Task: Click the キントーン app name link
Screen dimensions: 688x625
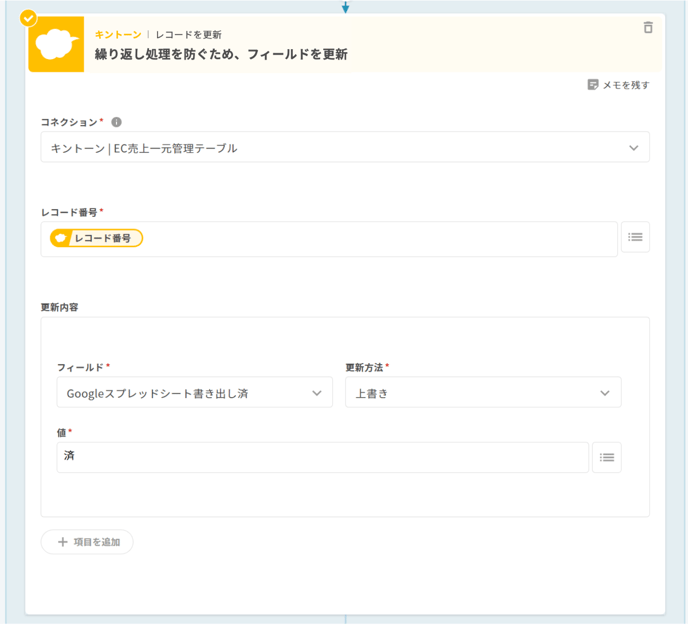Action: click(x=118, y=34)
